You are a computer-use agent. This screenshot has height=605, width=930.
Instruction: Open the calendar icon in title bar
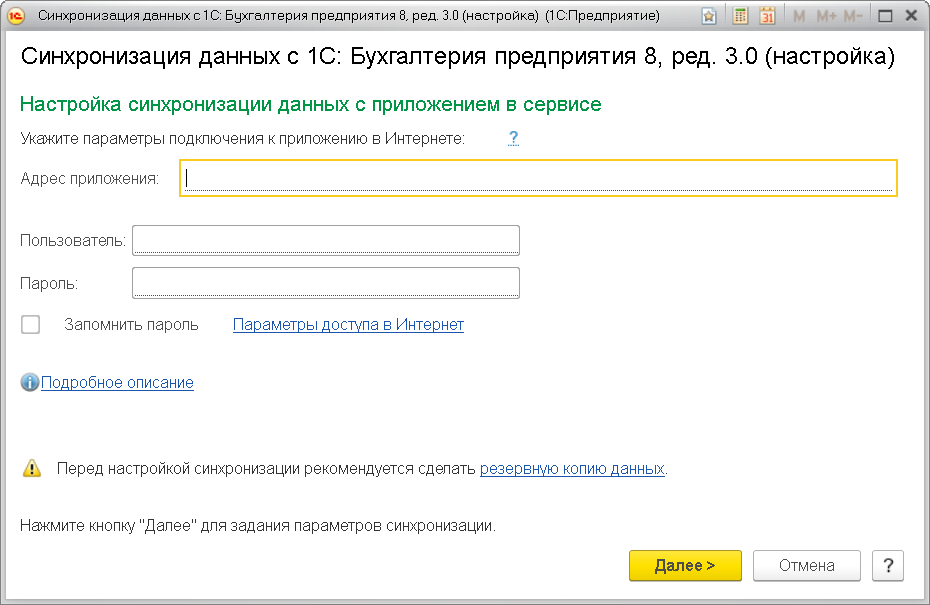767,16
